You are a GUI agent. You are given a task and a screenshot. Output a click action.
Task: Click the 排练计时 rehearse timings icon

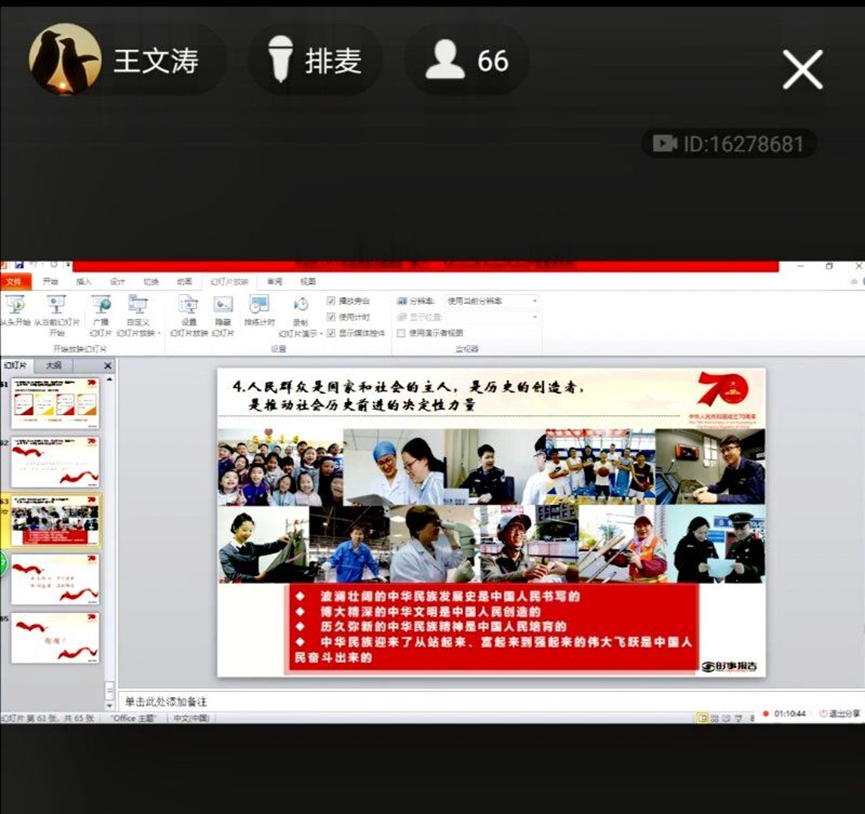coord(259,304)
